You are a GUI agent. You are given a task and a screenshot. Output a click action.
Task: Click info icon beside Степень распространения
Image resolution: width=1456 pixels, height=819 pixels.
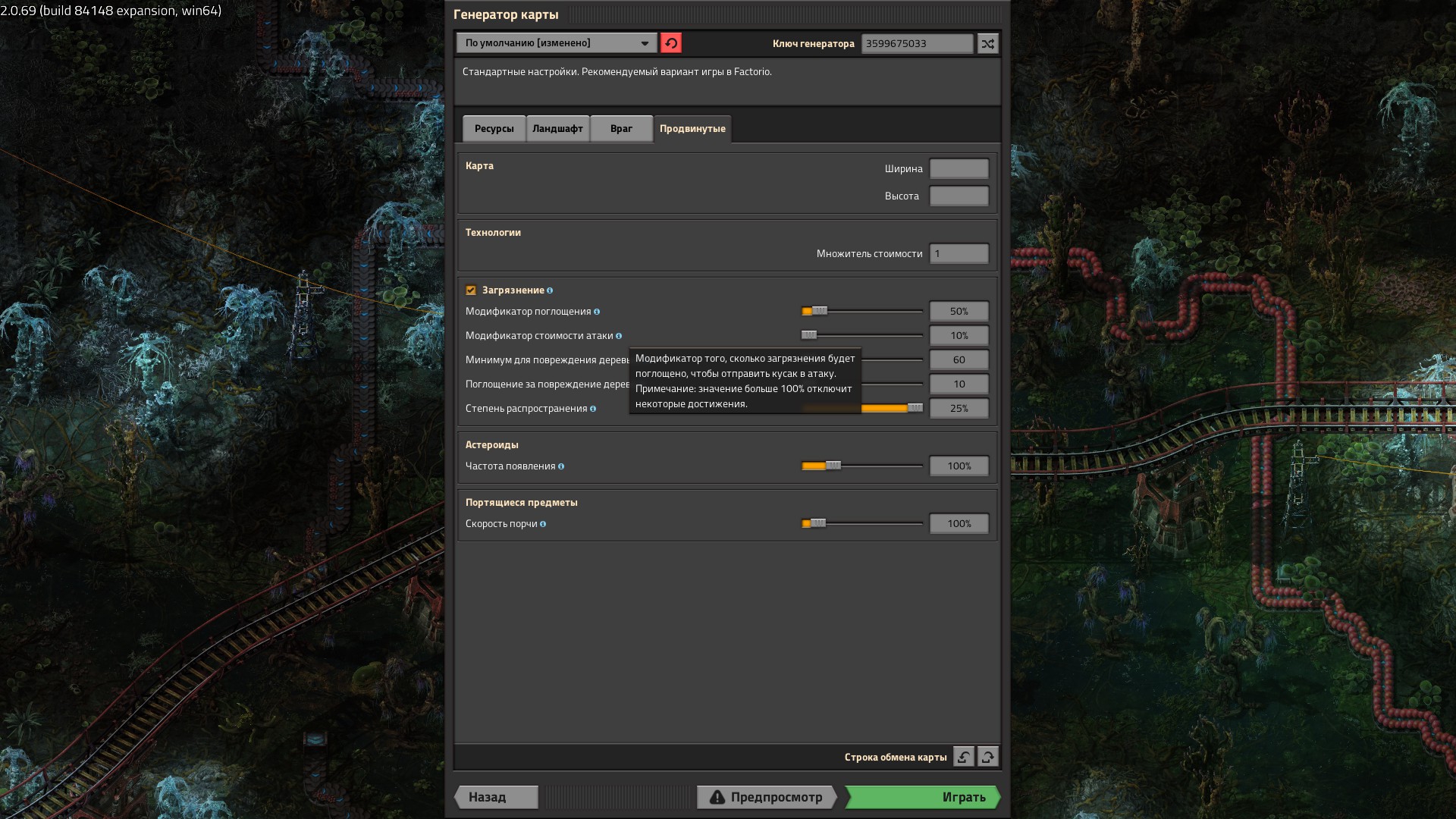coord(593,409)
